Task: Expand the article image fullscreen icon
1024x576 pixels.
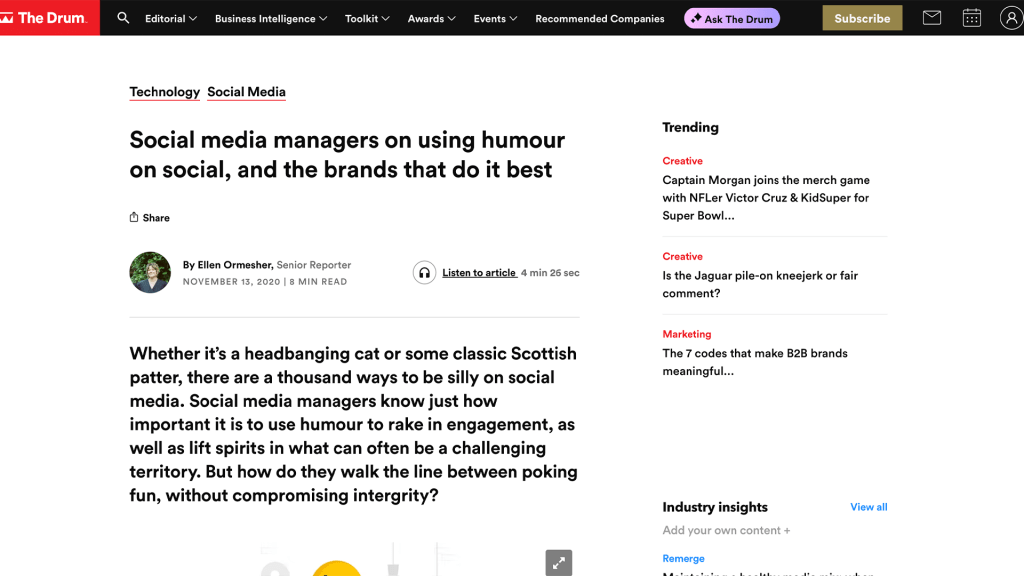Action: [558, 562]
